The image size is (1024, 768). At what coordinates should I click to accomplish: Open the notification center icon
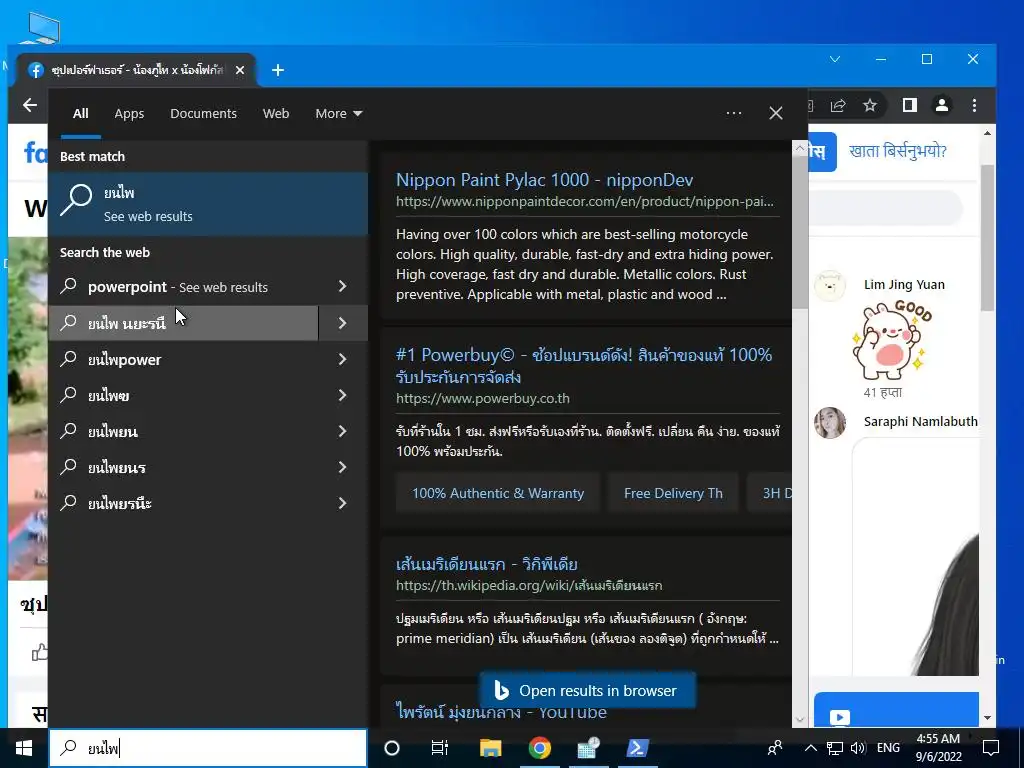coord(991,748)
